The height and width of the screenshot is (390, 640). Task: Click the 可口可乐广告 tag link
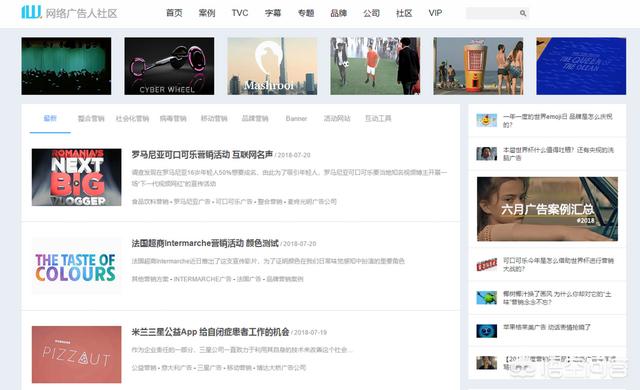pyautogui.click(x=234, y=202)
